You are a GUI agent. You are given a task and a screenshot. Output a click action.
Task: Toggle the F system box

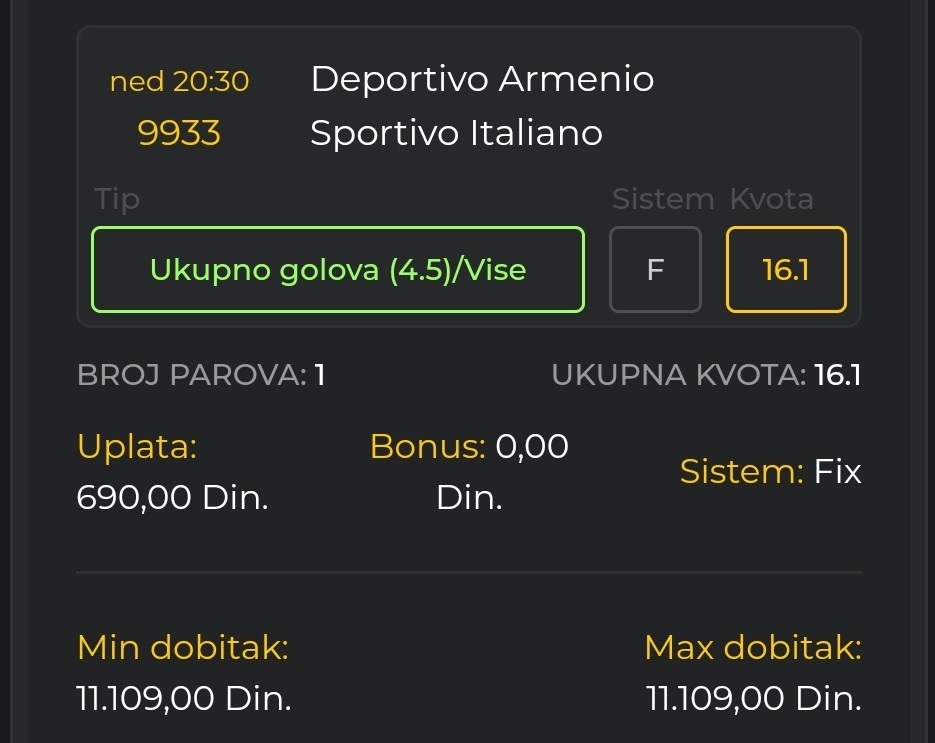click(x=655, y=269)
